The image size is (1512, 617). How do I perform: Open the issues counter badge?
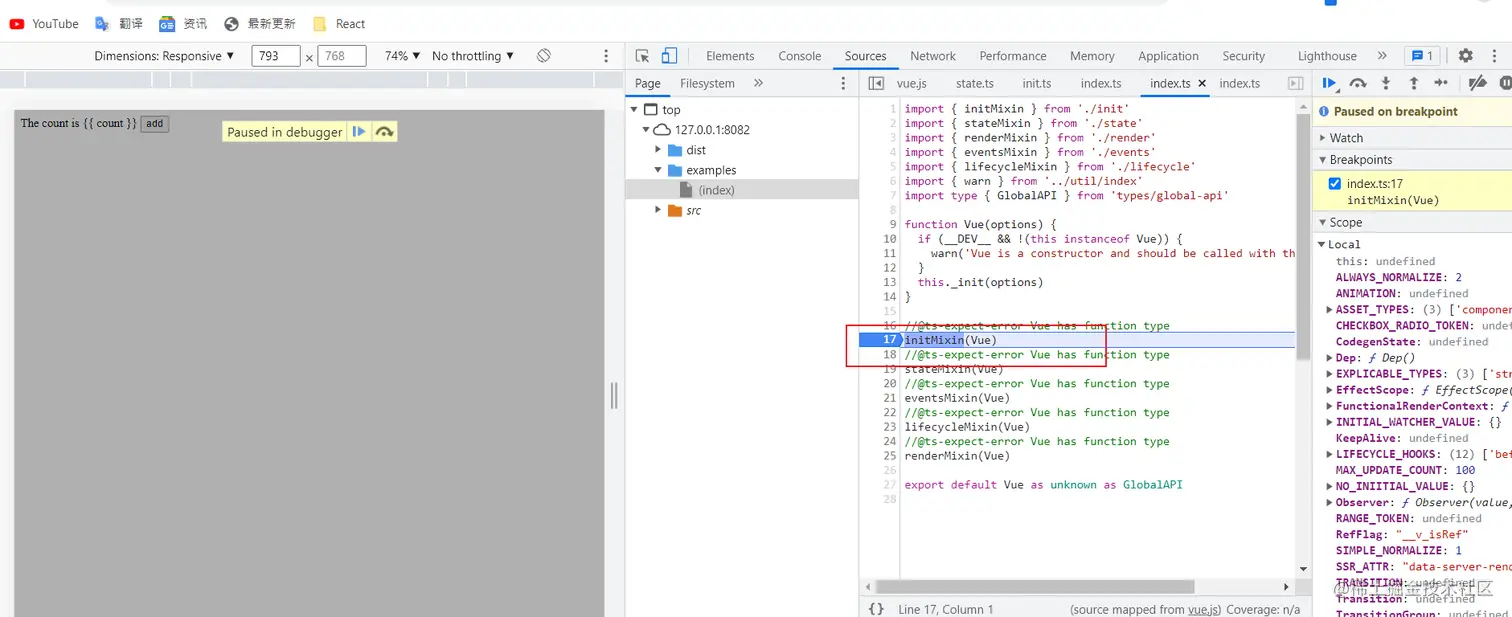pyautogui.click(x=1421, y=56)
